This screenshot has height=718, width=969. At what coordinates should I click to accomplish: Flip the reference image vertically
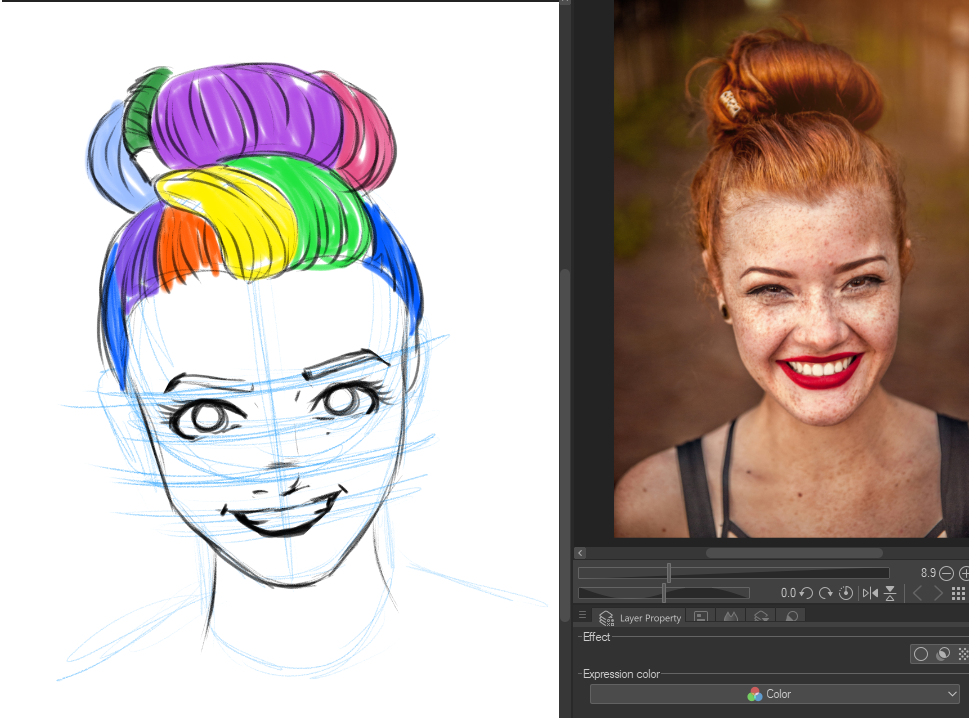click(x=890, y=593)
